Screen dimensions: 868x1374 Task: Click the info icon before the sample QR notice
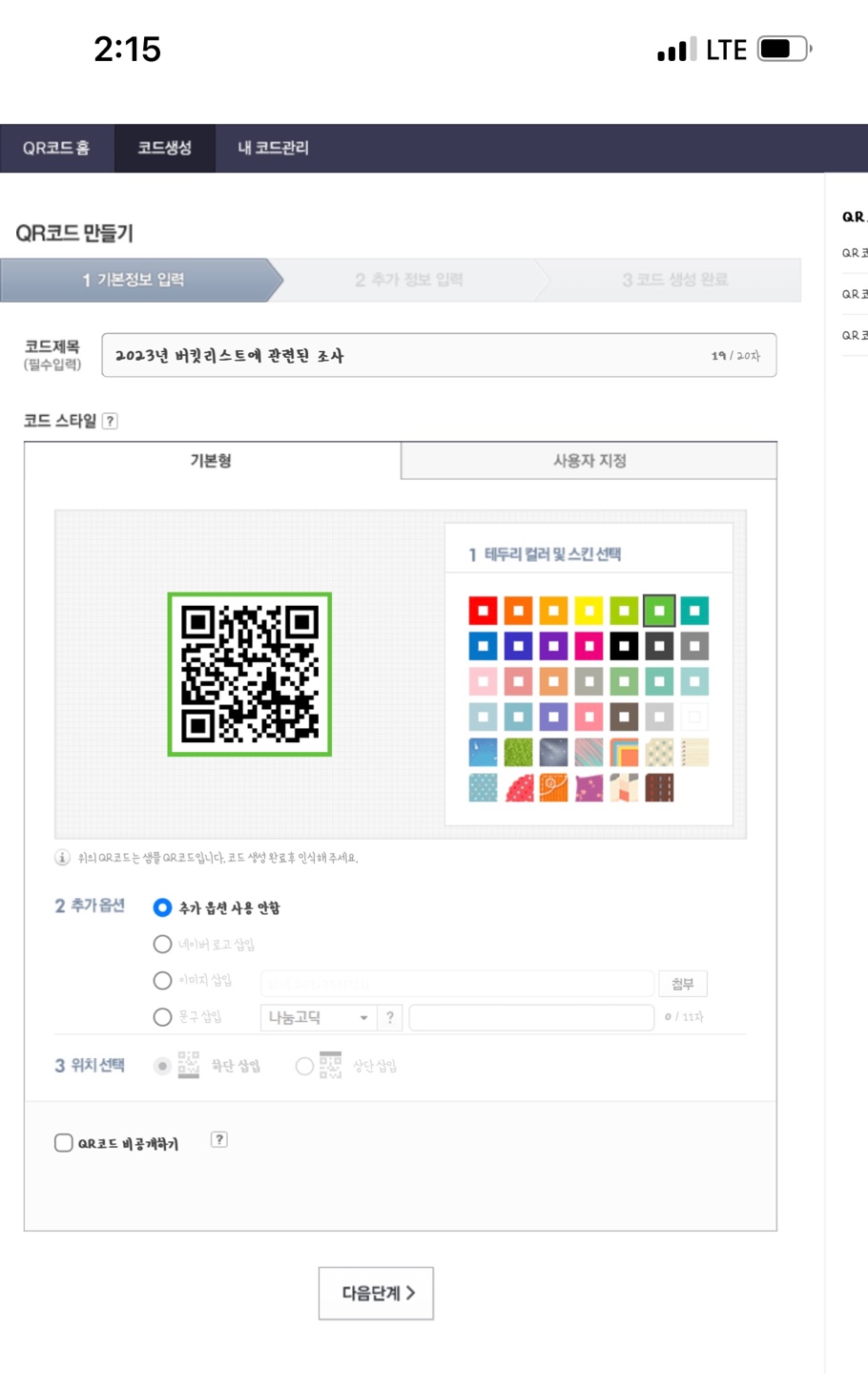coord(62,857)
